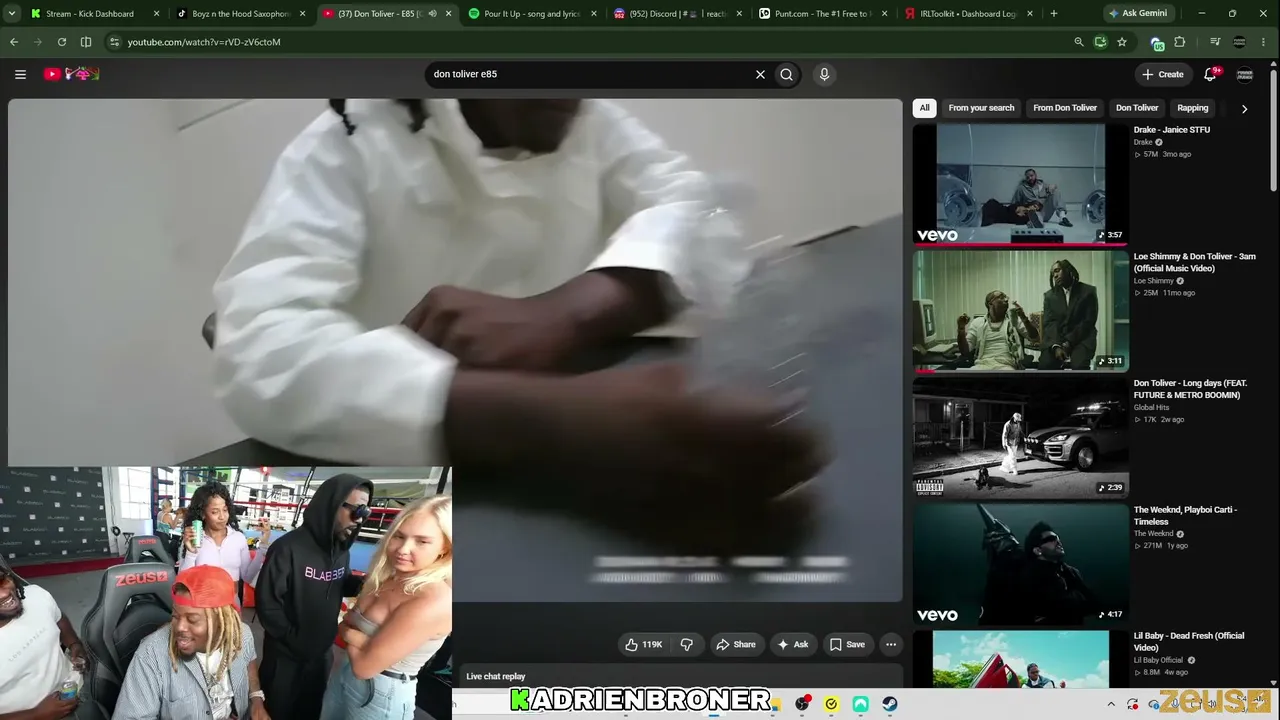Clear the search text with the X

[x=760, y=74]
